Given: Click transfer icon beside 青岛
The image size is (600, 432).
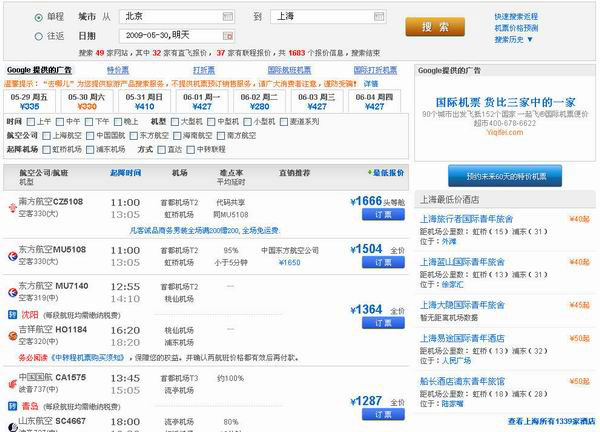Looking at the screenshot, I should [12, 406].
